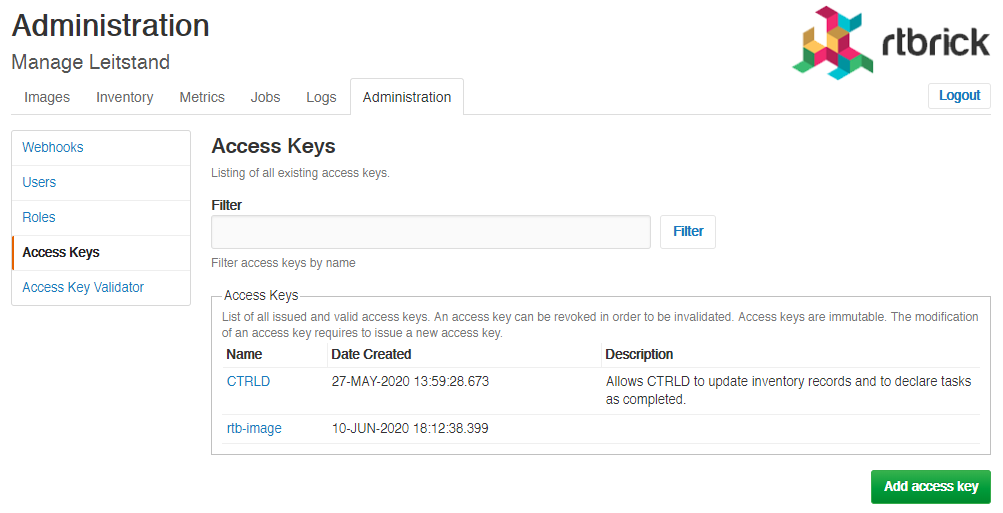The image size is (1003, 513).
Task: Switch to the Inventory tab
Action: pos(125,97)
